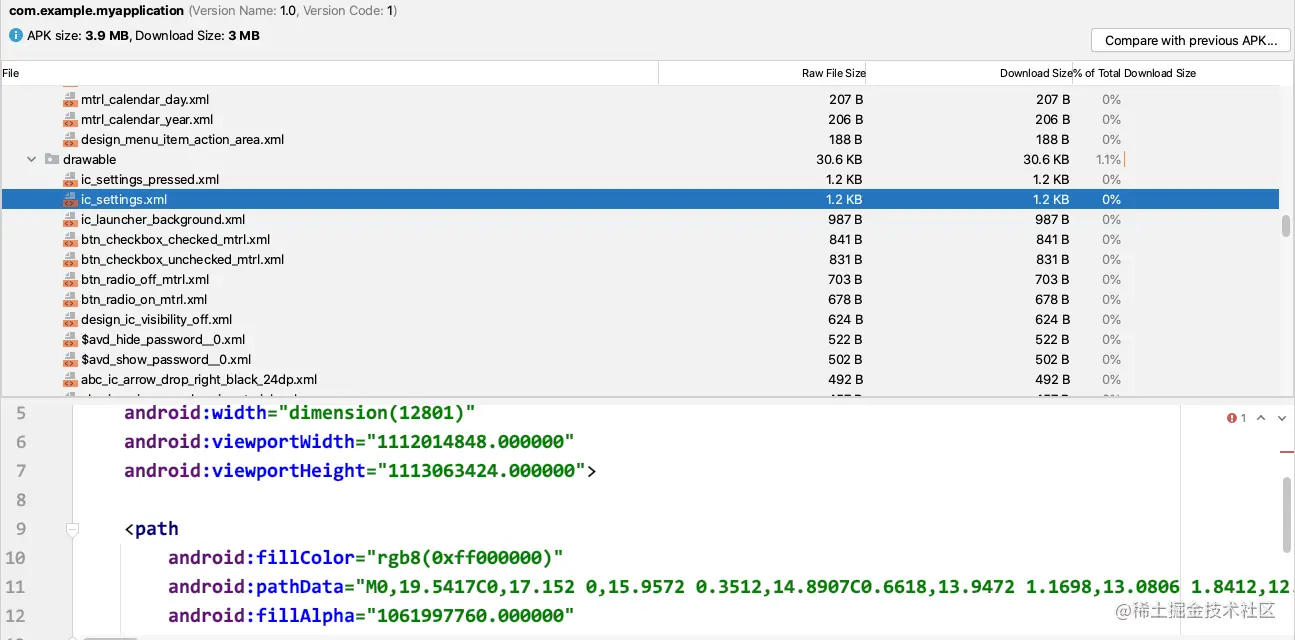Sort by the File column header
The width and height of the screenshot is (1295, 640).
tap(329, 73)
